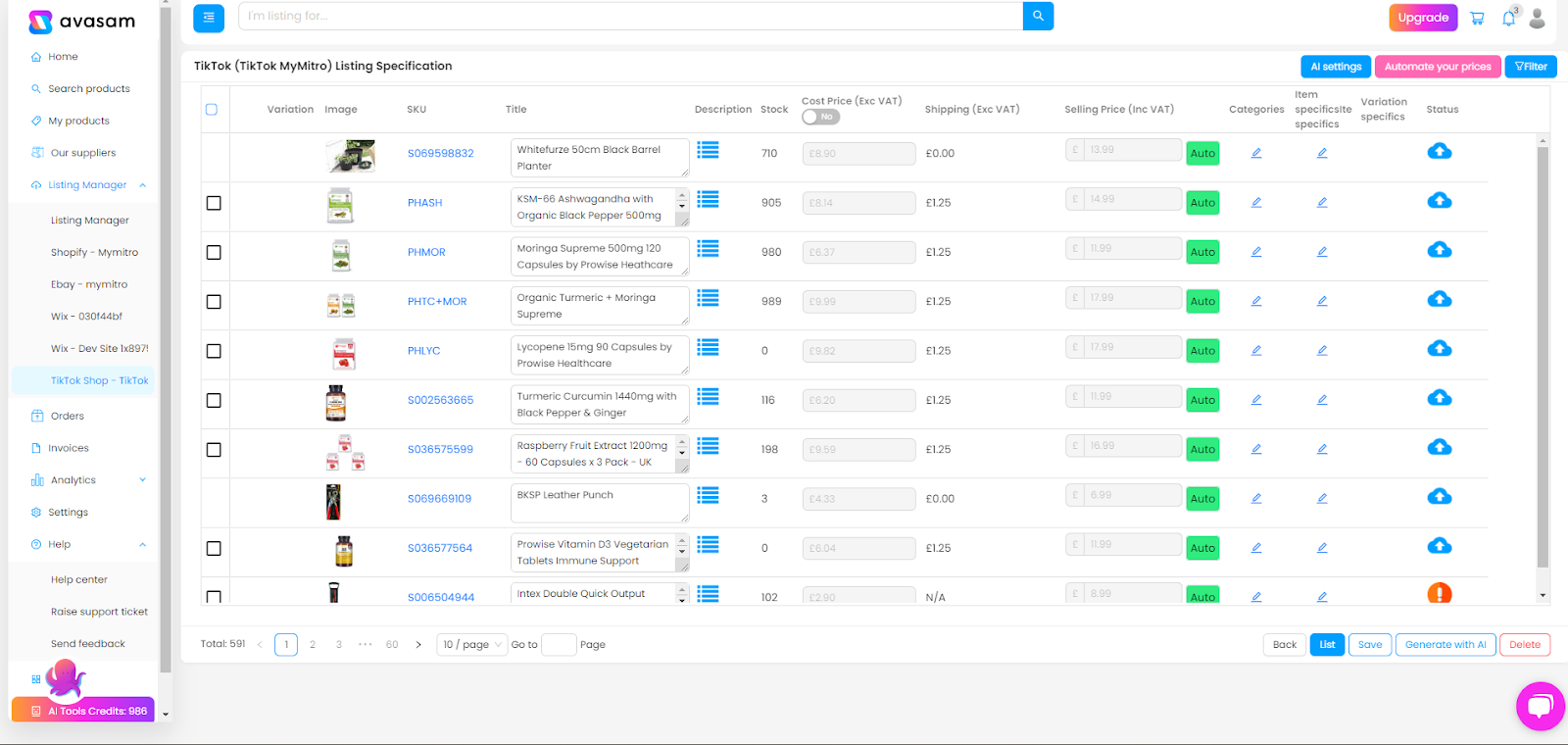Open the chat support bubble
Screen dimensions: 1568x745
click(x=1540, y=706)
